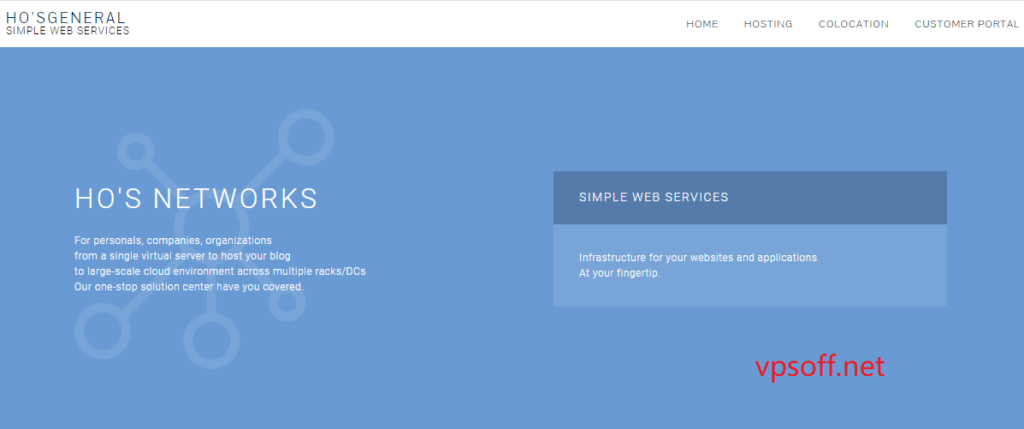Click the small top-left node of network graphic
The width and height of the screenshot is (1024, 429).
[x=134, y=151]
